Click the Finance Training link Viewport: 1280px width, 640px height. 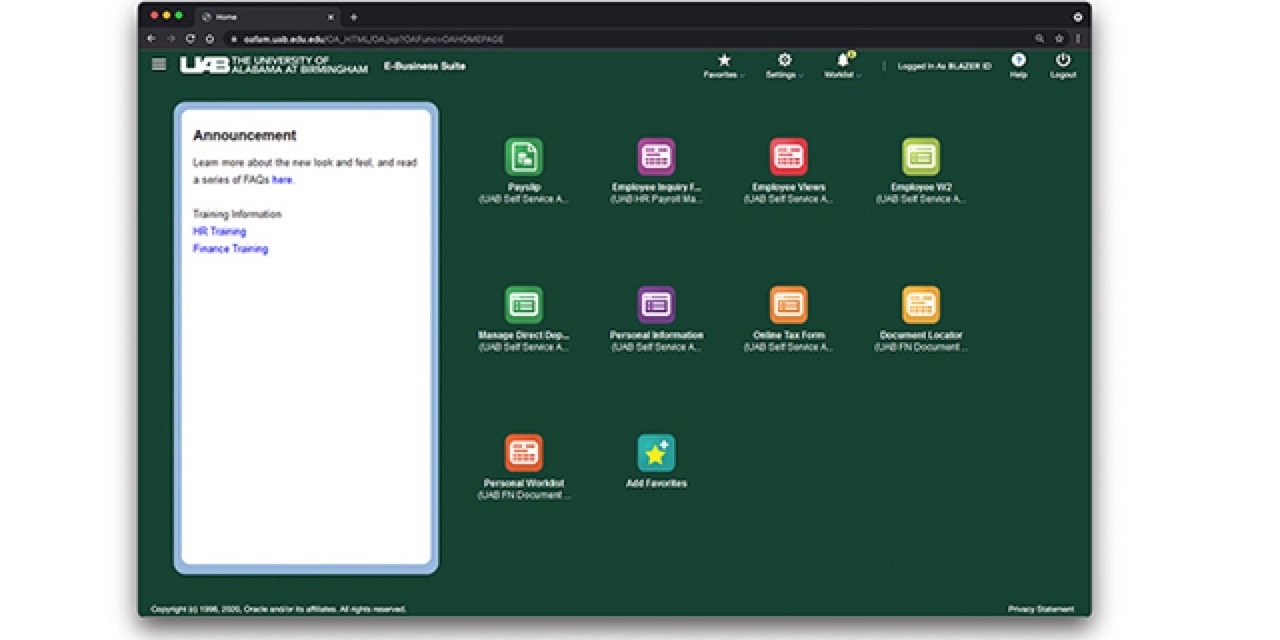tap(230, 249)
